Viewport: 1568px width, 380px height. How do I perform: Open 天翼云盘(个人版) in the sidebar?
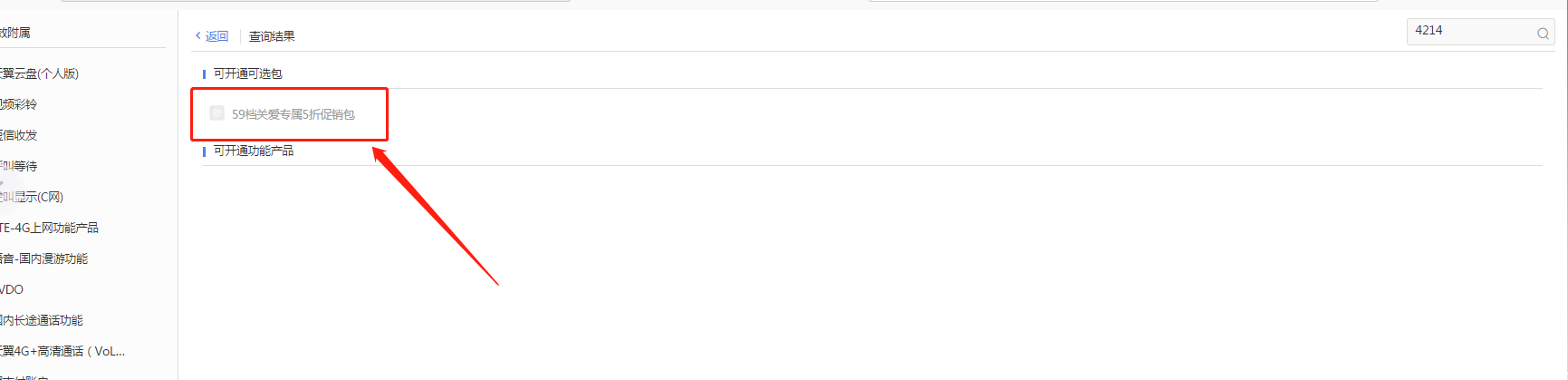point(39,73)
